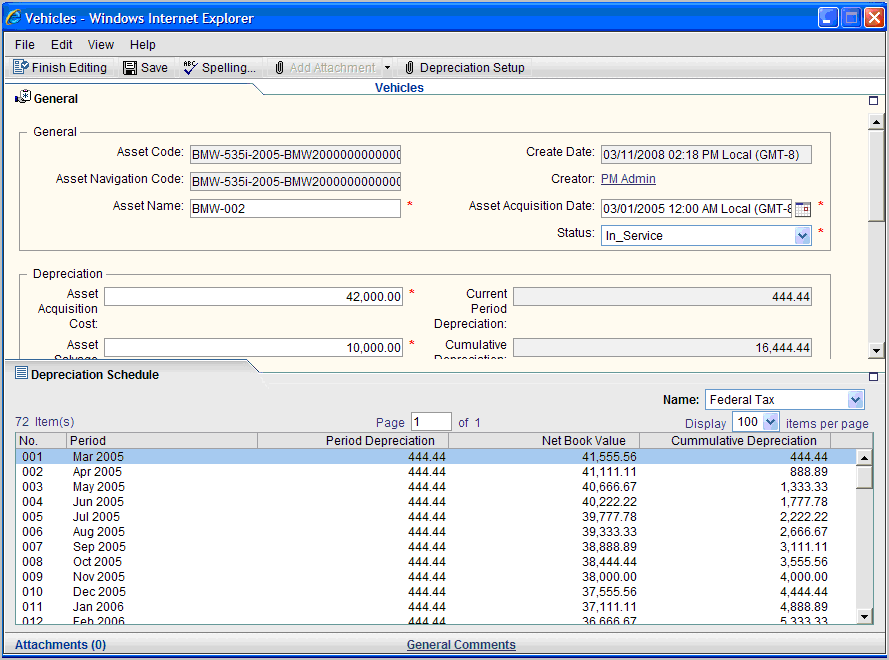889x660 pixels.
Task: Open the Edit menu
Action: 61,45
